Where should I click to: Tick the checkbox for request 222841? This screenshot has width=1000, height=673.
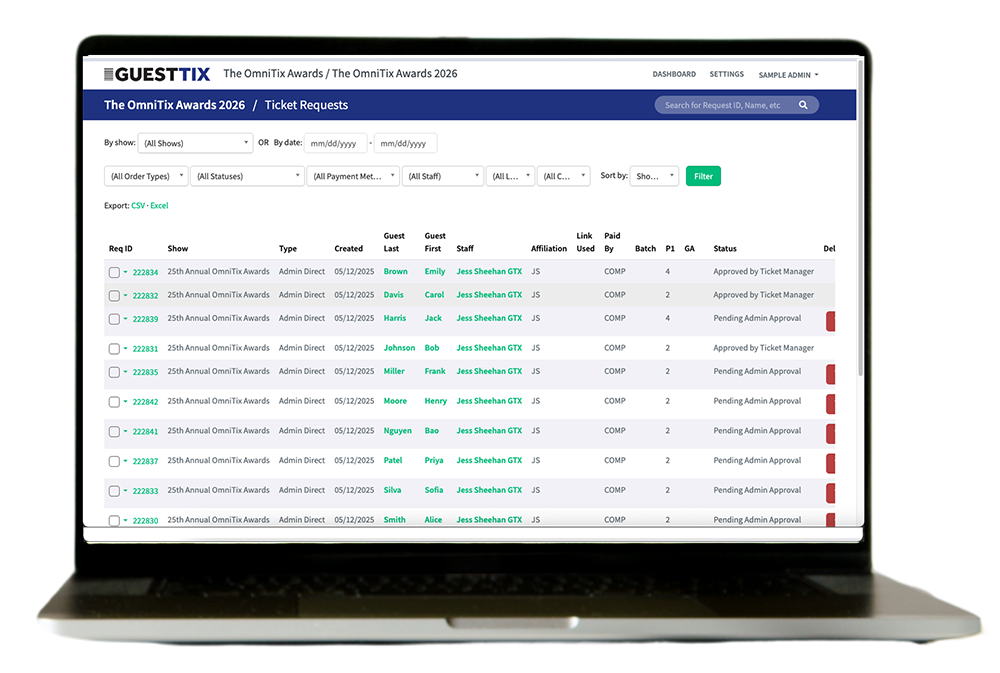click(x=114, y=432)
